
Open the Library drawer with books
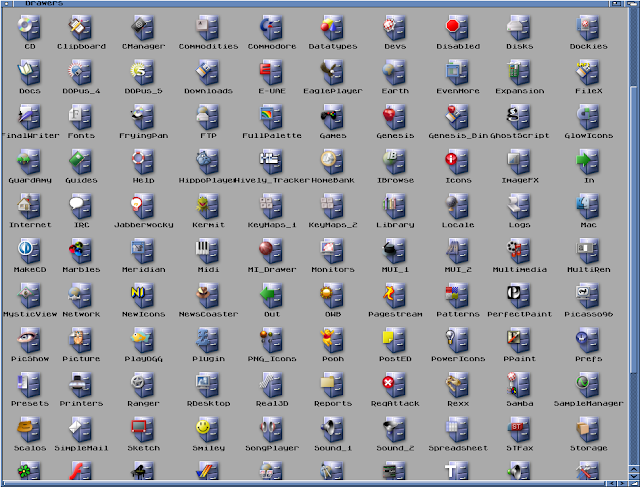[x=395, y=206]
